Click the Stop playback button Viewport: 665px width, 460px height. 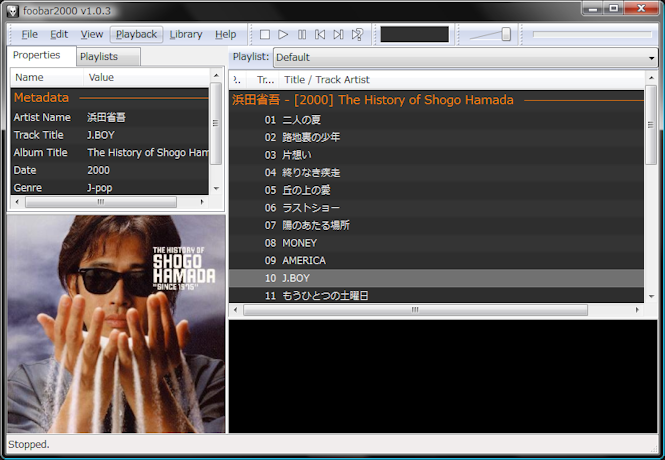click(265, 34)
